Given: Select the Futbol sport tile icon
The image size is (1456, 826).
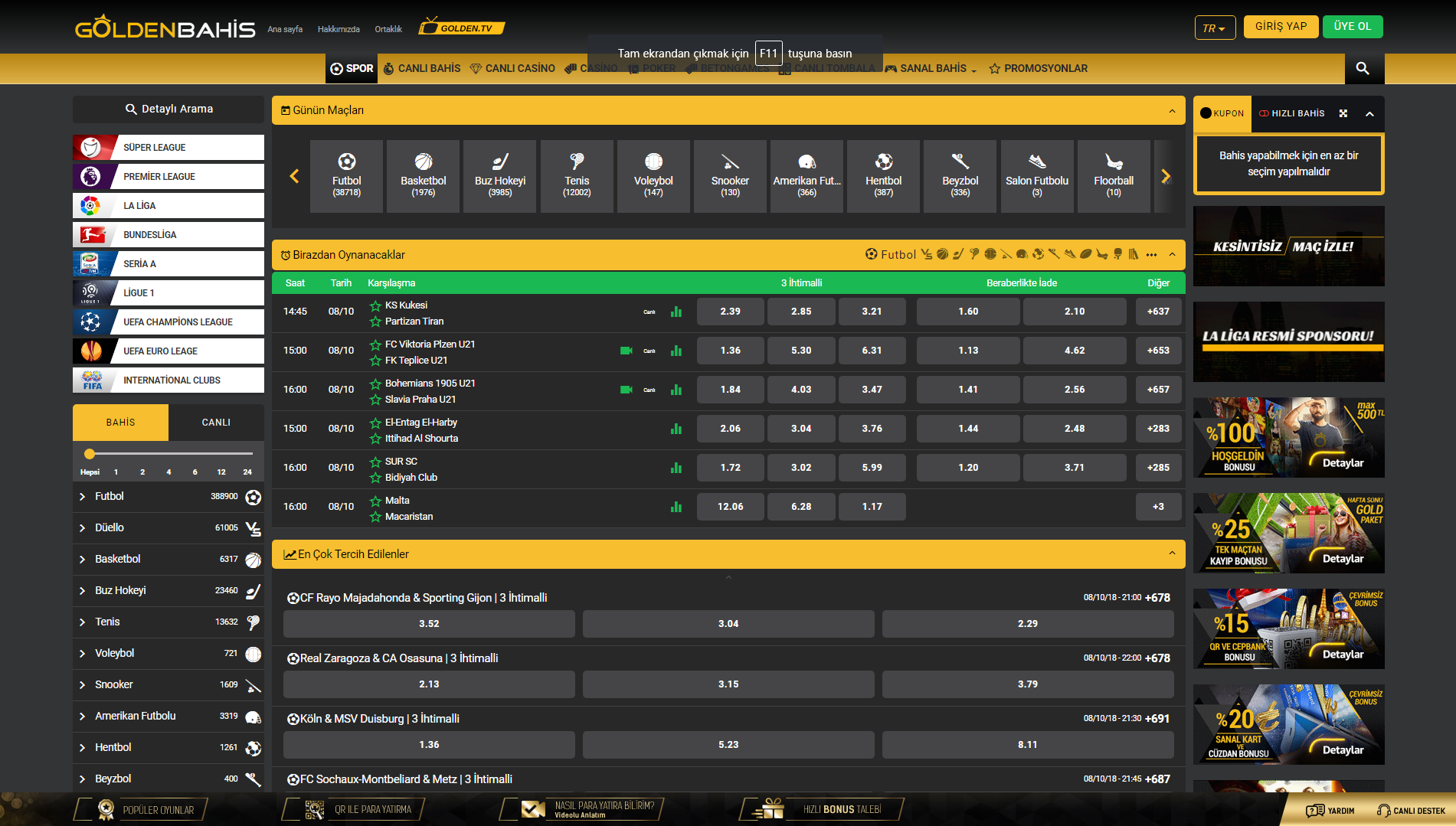Looking at the screenshot, I should coord(346,162).
